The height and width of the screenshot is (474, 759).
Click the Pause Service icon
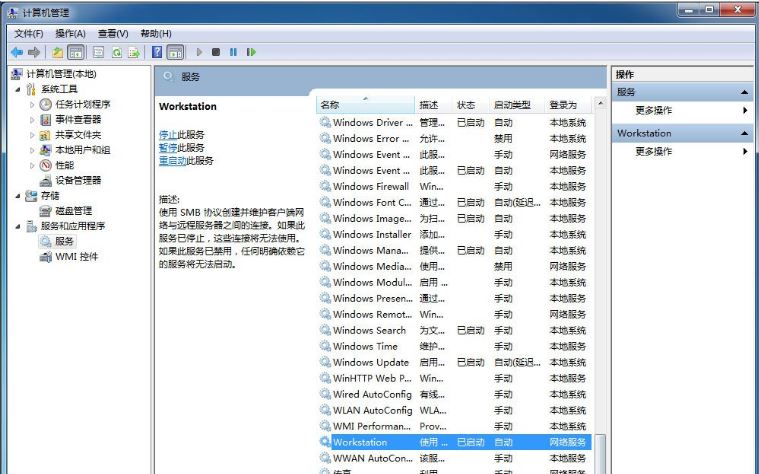point(233,52)
